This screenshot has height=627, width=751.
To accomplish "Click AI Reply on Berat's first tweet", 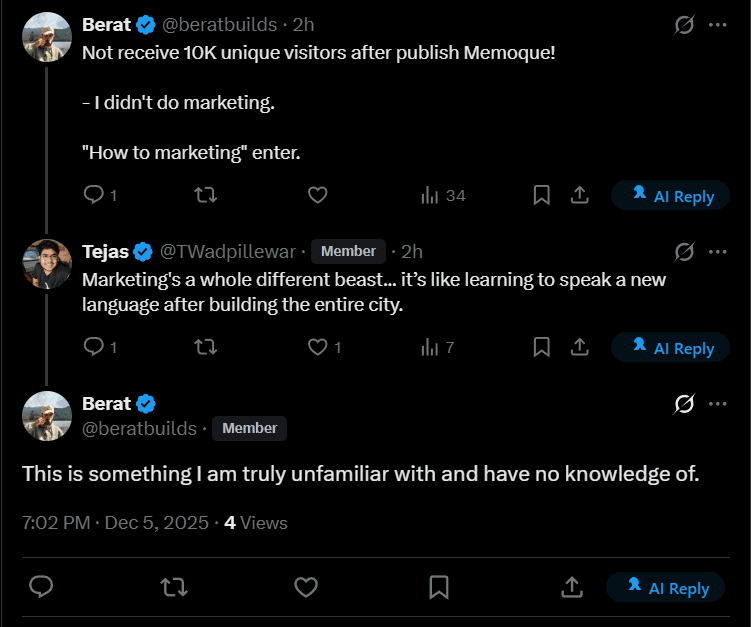I will (672, 196).
